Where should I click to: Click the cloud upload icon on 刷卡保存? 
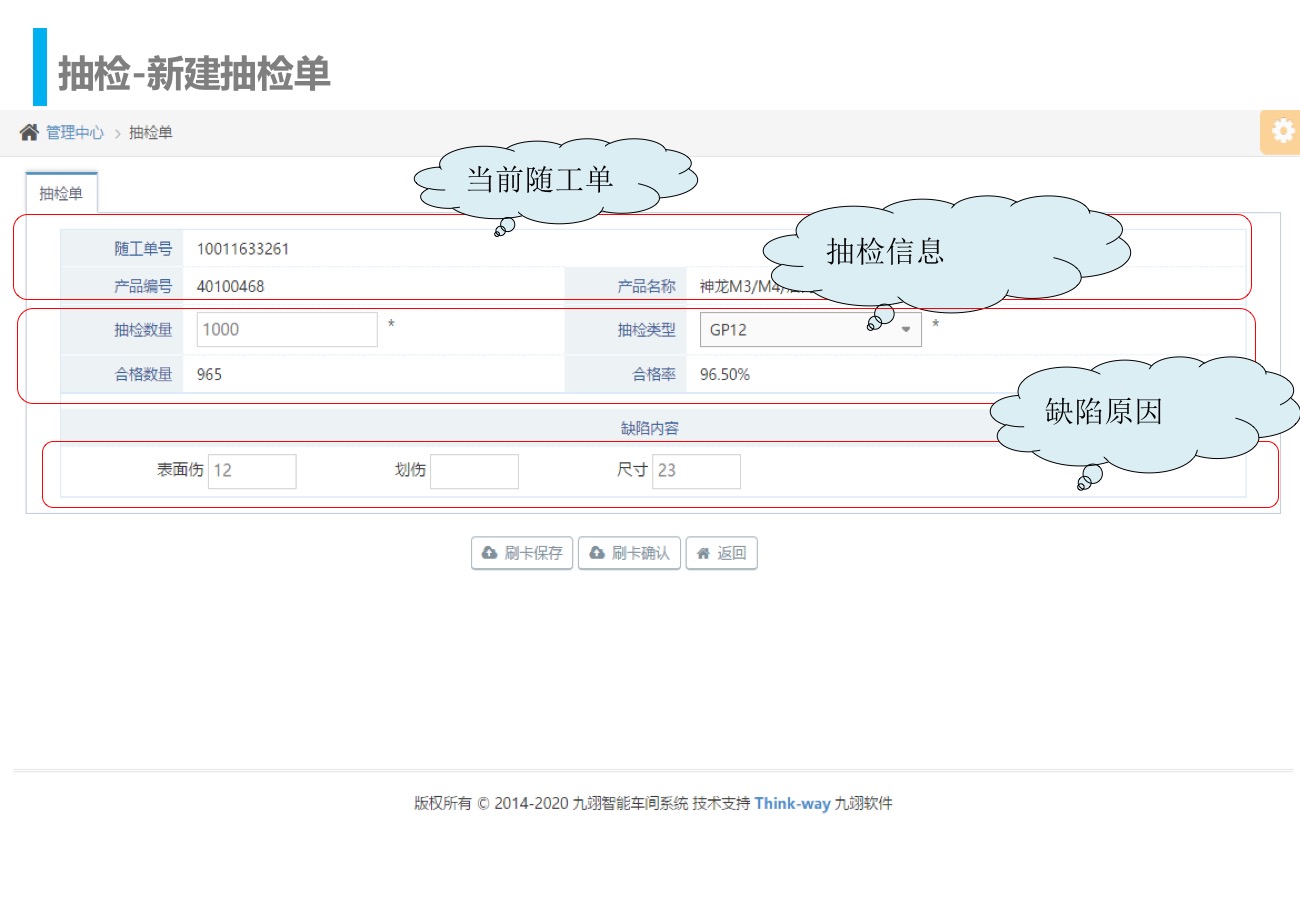click(x=490, y=553)
